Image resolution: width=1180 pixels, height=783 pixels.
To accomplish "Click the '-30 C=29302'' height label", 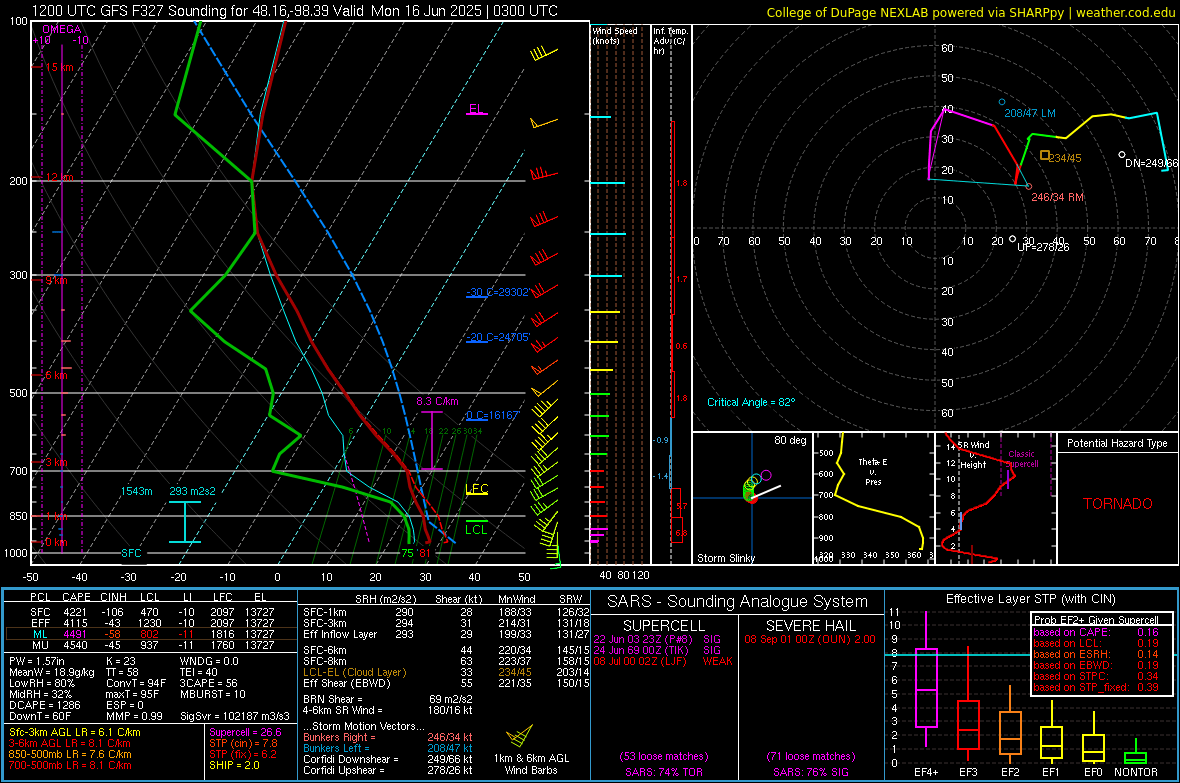I will tap(498, 292).
